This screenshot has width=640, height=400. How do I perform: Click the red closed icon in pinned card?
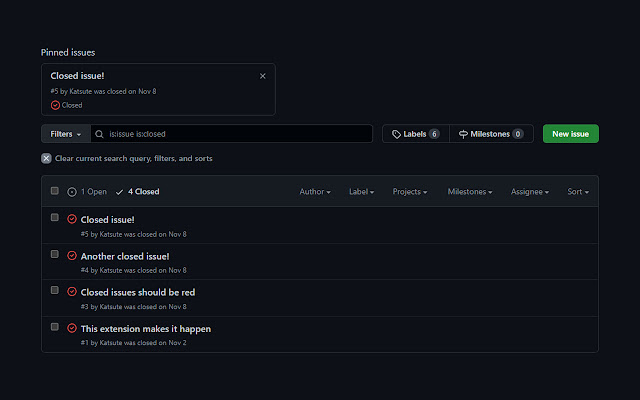(x=55, y=105)
